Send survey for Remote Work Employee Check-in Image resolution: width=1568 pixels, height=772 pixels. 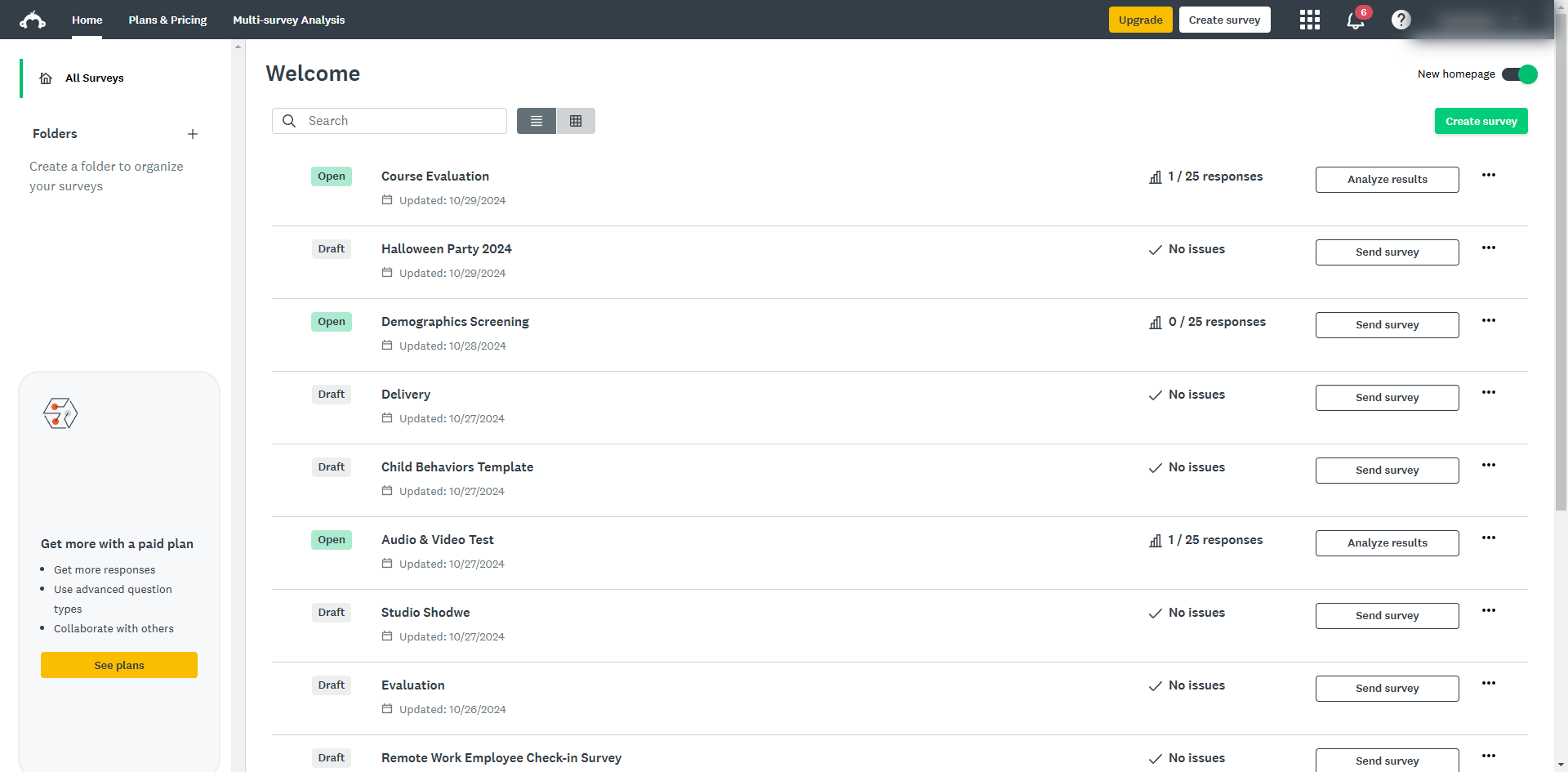click(1387, 761)
